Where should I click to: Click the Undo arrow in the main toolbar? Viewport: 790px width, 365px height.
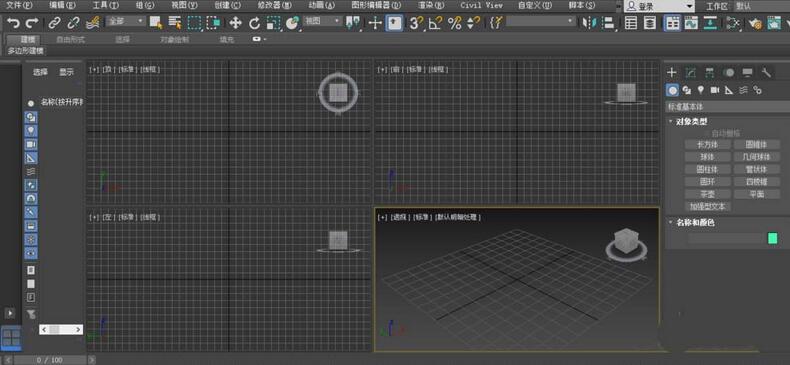[14, 23]
